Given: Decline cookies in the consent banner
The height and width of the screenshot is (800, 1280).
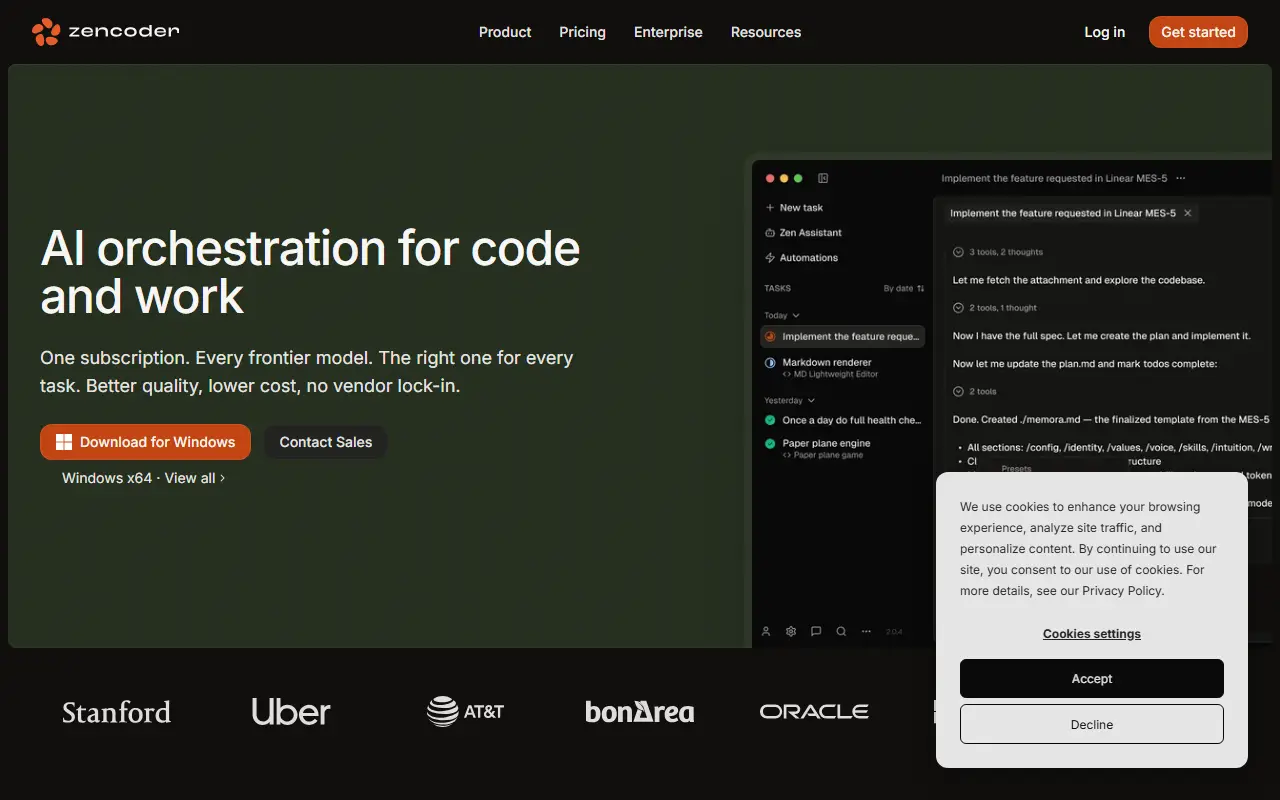Looking at the screenshot, I should coord(1091,724).
